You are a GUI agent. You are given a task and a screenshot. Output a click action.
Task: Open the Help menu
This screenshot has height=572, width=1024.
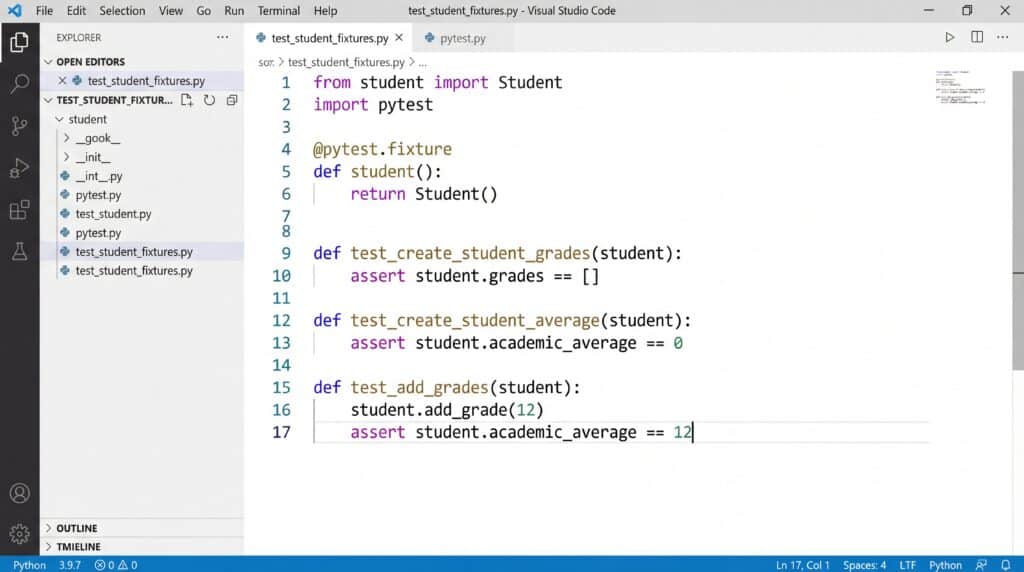(x=325, y=10)
